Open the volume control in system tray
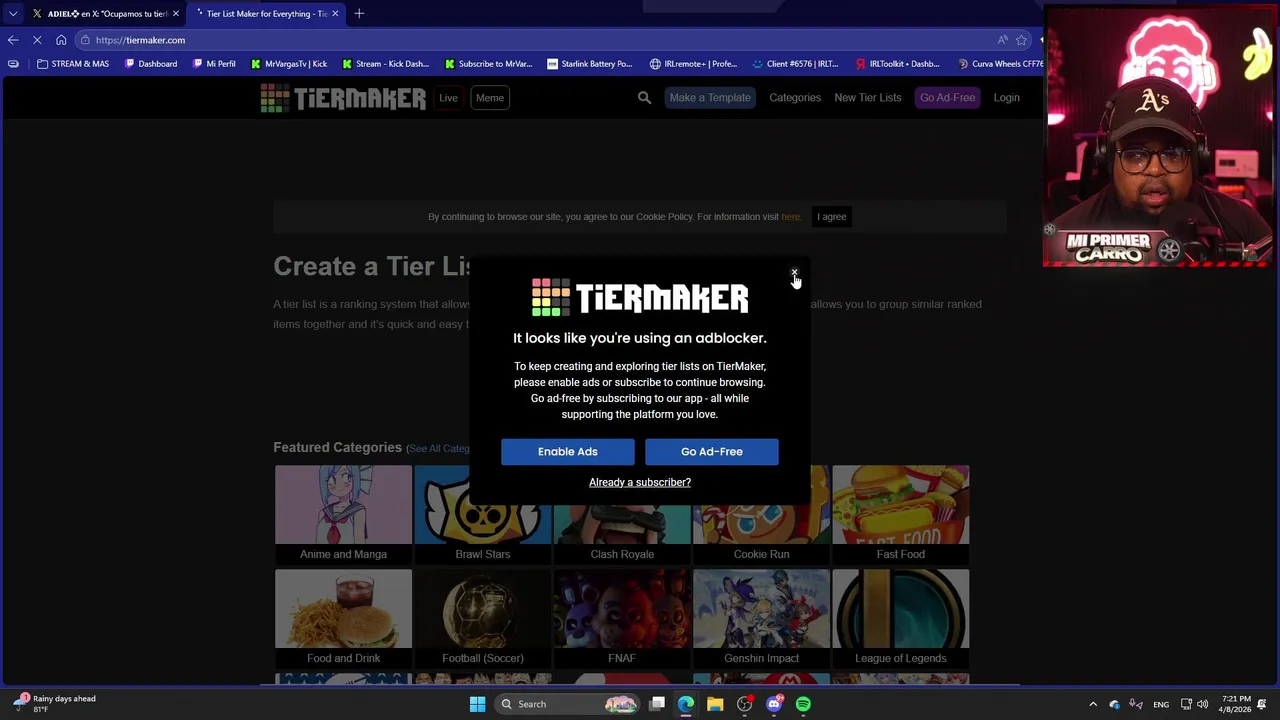This screenshot has height=720, width=1280. tap(1202, 704)
